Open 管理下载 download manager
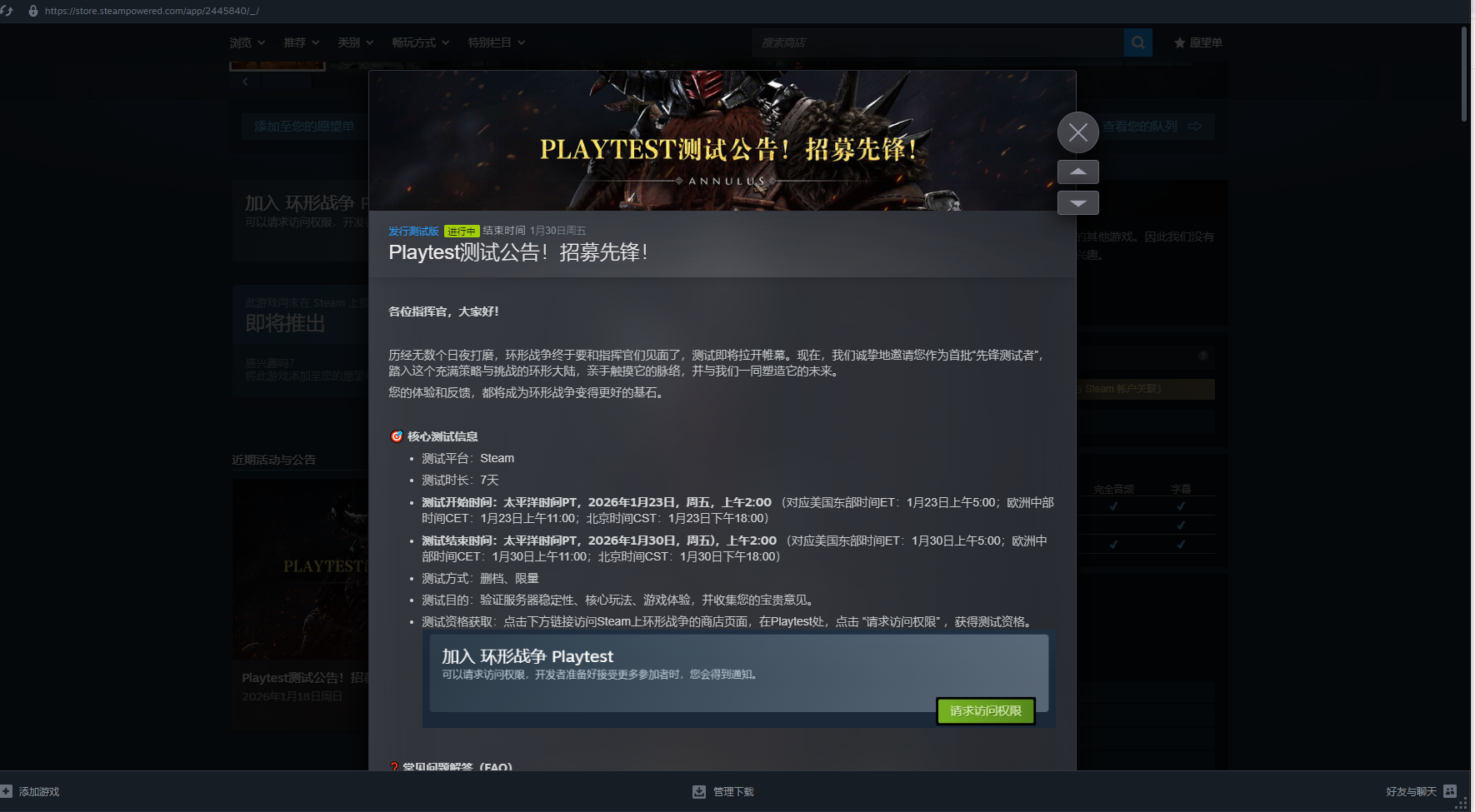1475x812 pixels. tap(723, 792)
